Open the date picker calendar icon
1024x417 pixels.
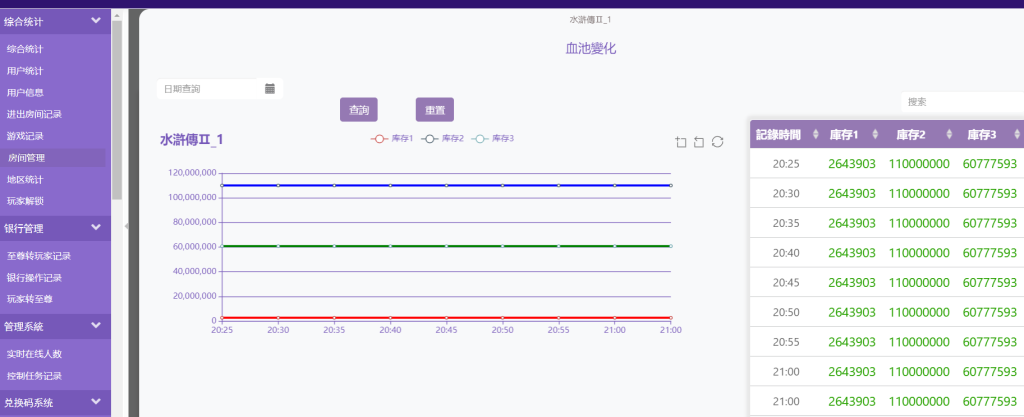pos(270,89)
